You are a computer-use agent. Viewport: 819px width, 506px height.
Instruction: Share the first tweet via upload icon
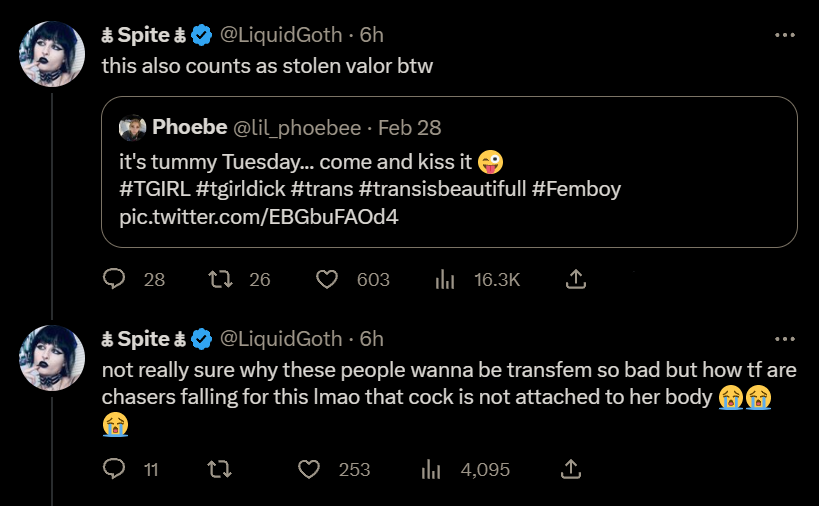[x=576, y=279]
